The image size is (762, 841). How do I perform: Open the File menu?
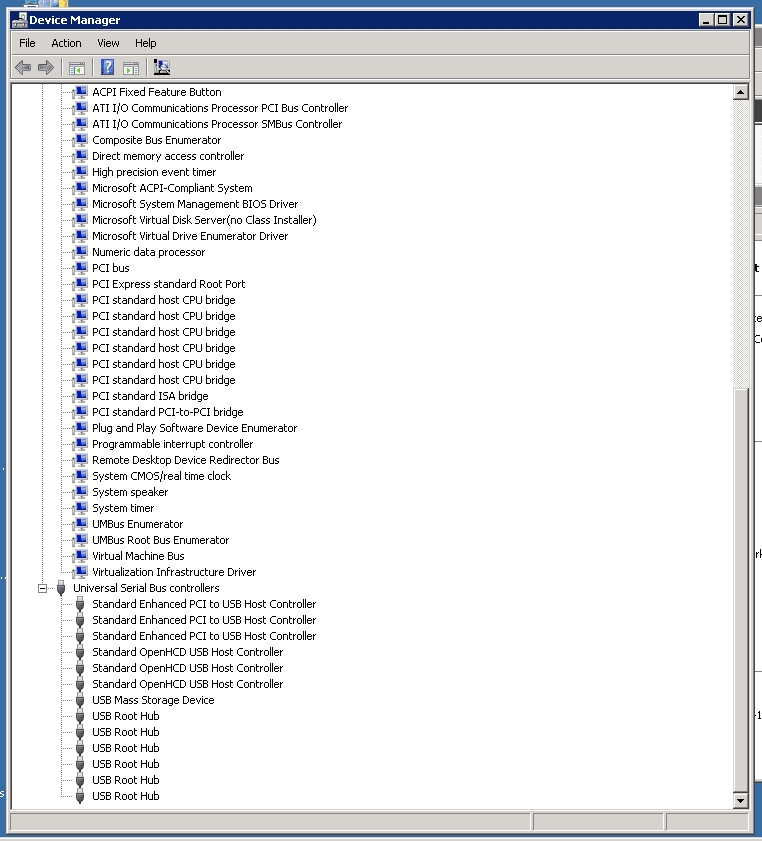(x=27, y=43)
